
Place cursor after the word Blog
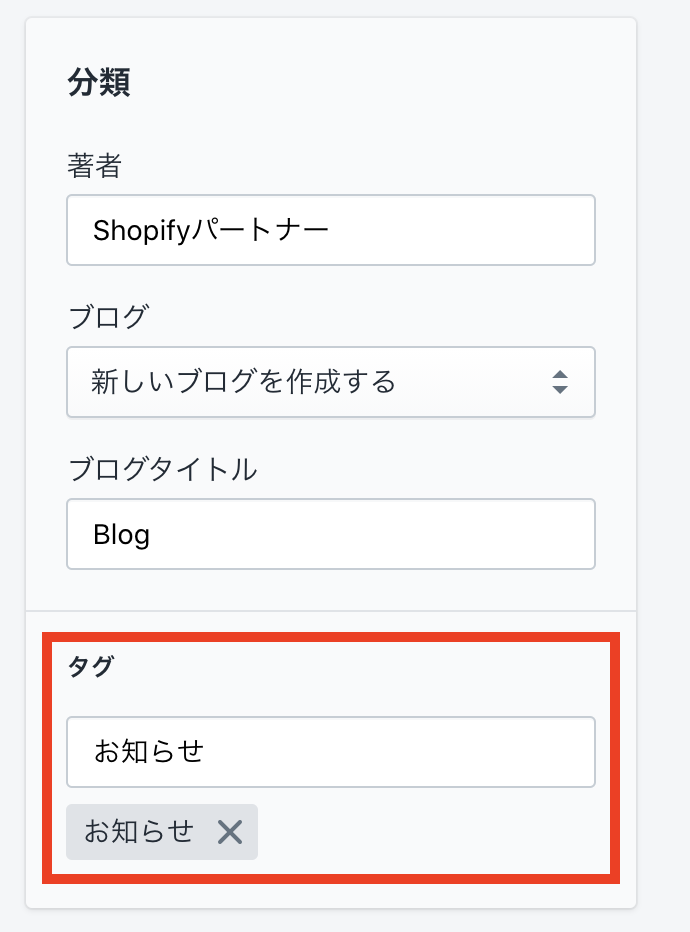pyautogui.click(x=151, y=534)
